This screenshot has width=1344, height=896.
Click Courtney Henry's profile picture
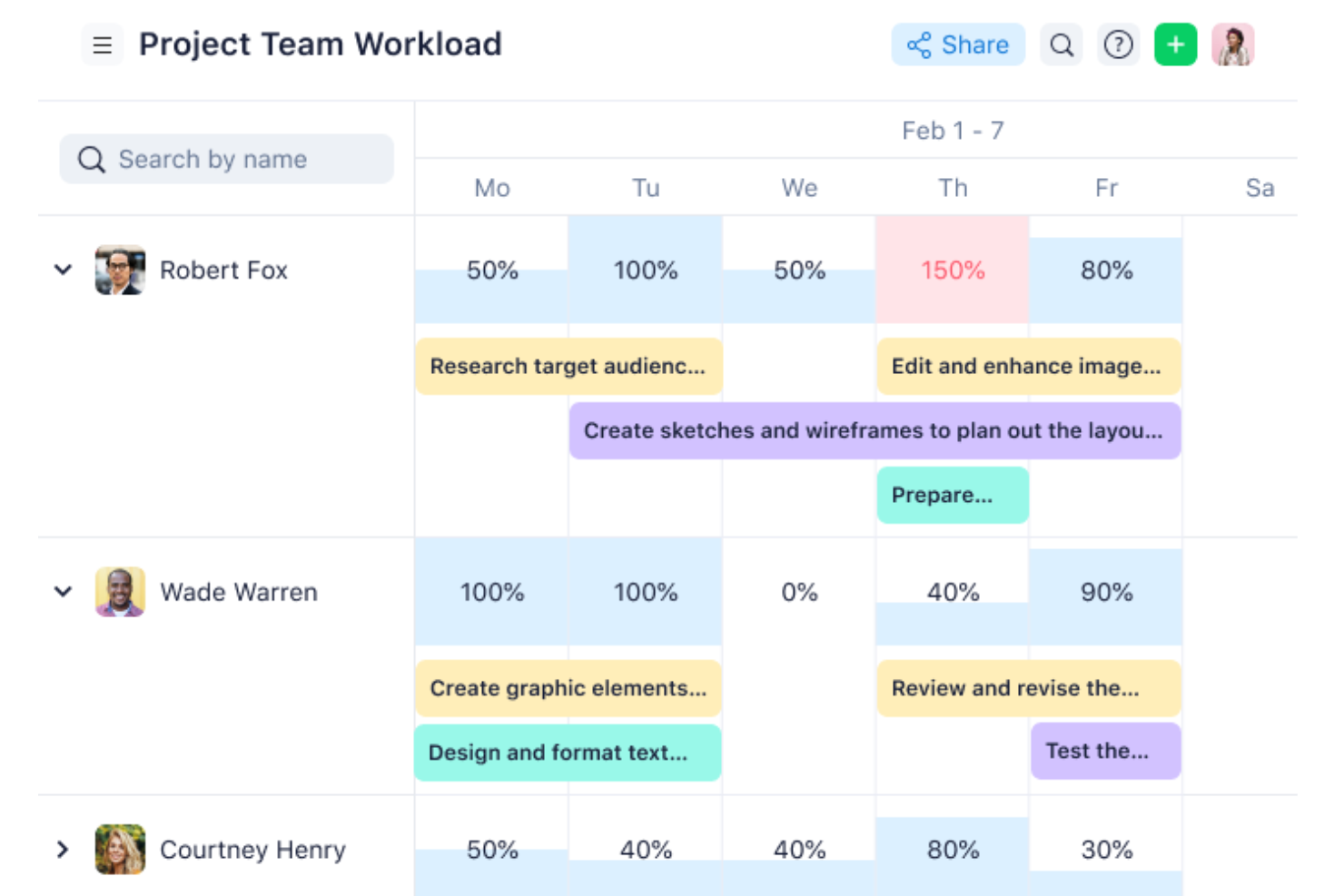120,849
